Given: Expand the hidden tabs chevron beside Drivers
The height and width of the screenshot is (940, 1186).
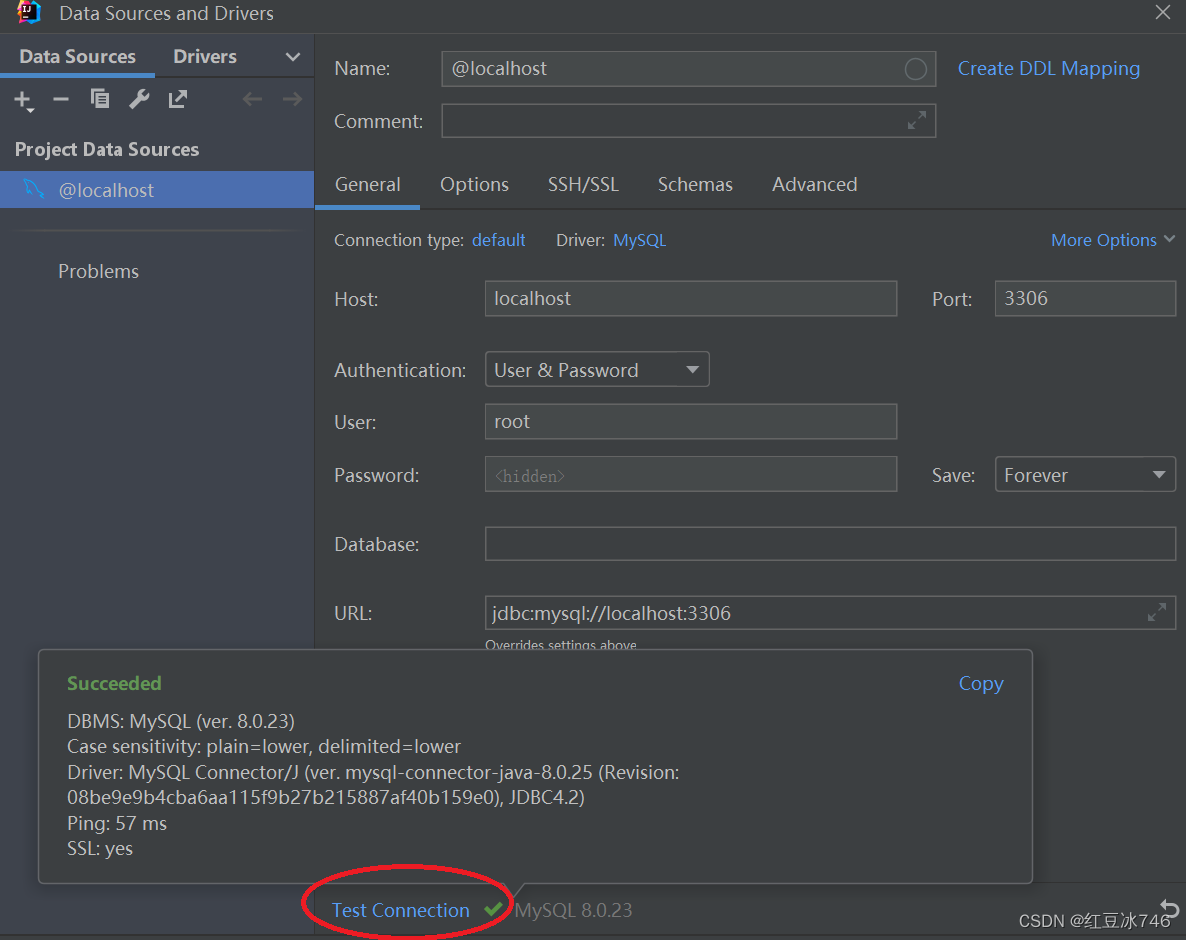Looking at the screenshot, I should coord(293,57).
